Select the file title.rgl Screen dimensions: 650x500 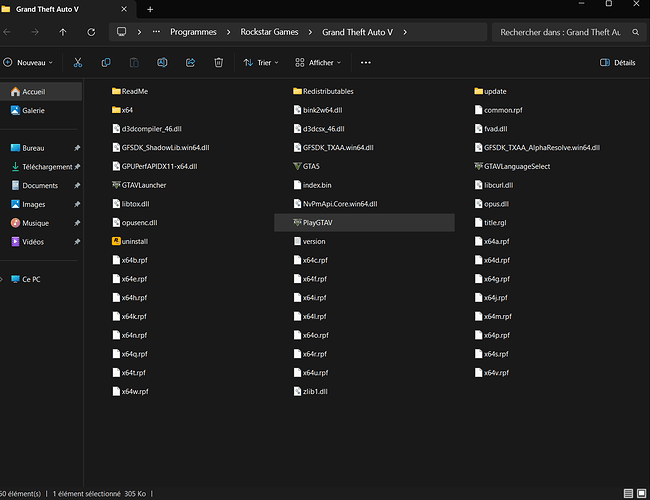tap(490, 223)
